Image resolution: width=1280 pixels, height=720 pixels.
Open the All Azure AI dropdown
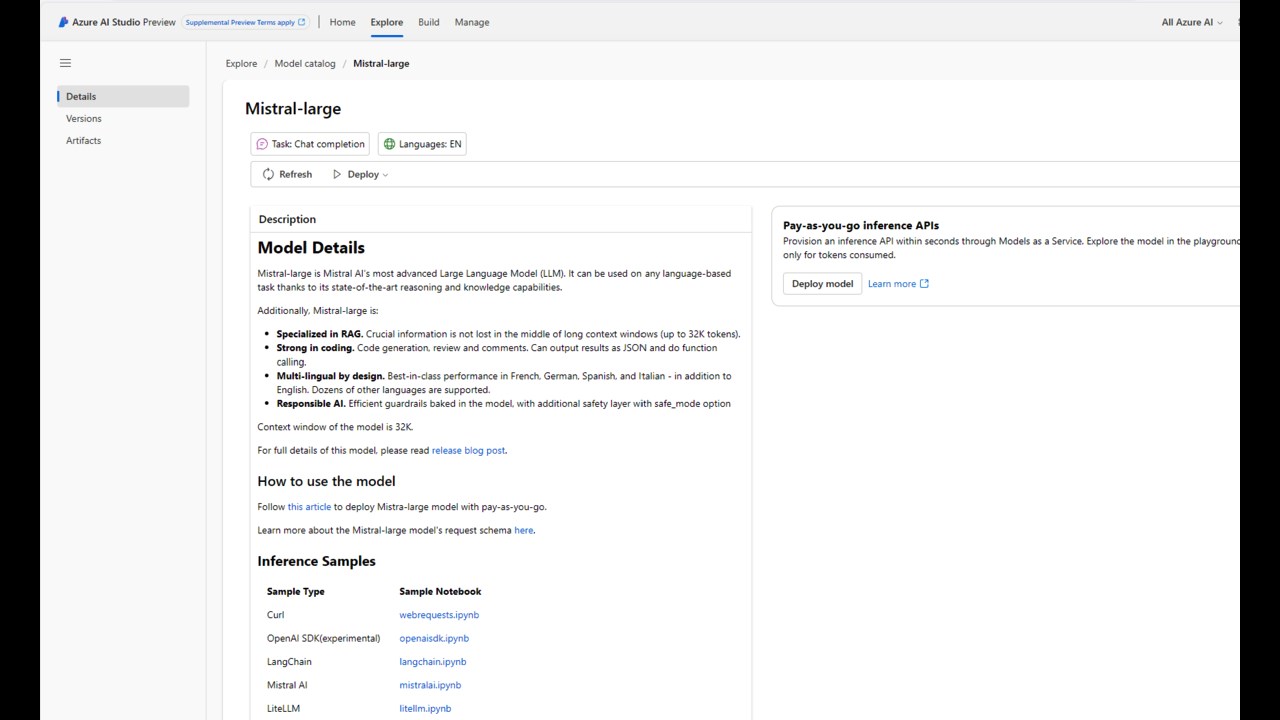point(1192,22)
